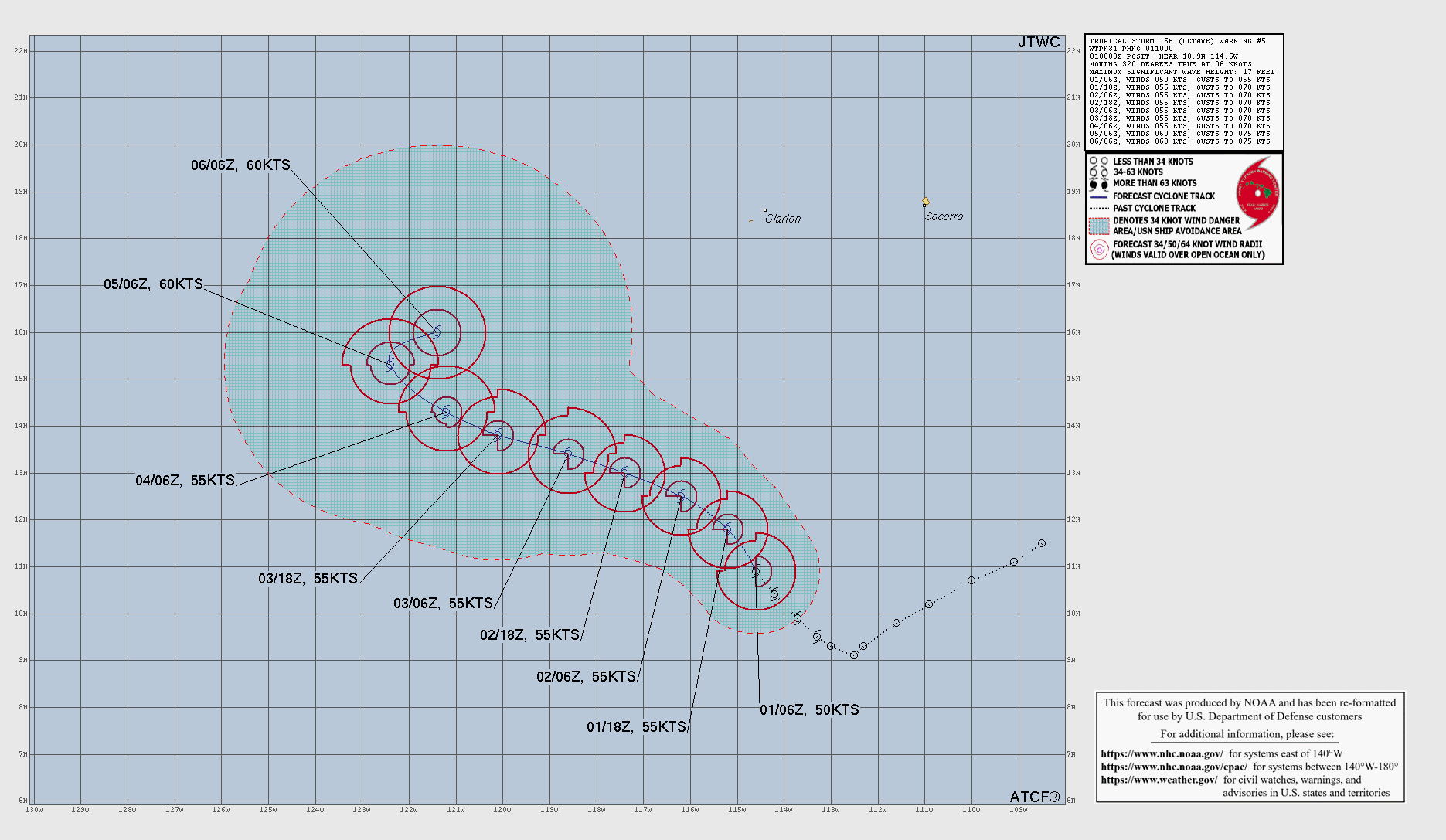Click the Socorro island marker
1446x840 pixels.
coord(925,202)
